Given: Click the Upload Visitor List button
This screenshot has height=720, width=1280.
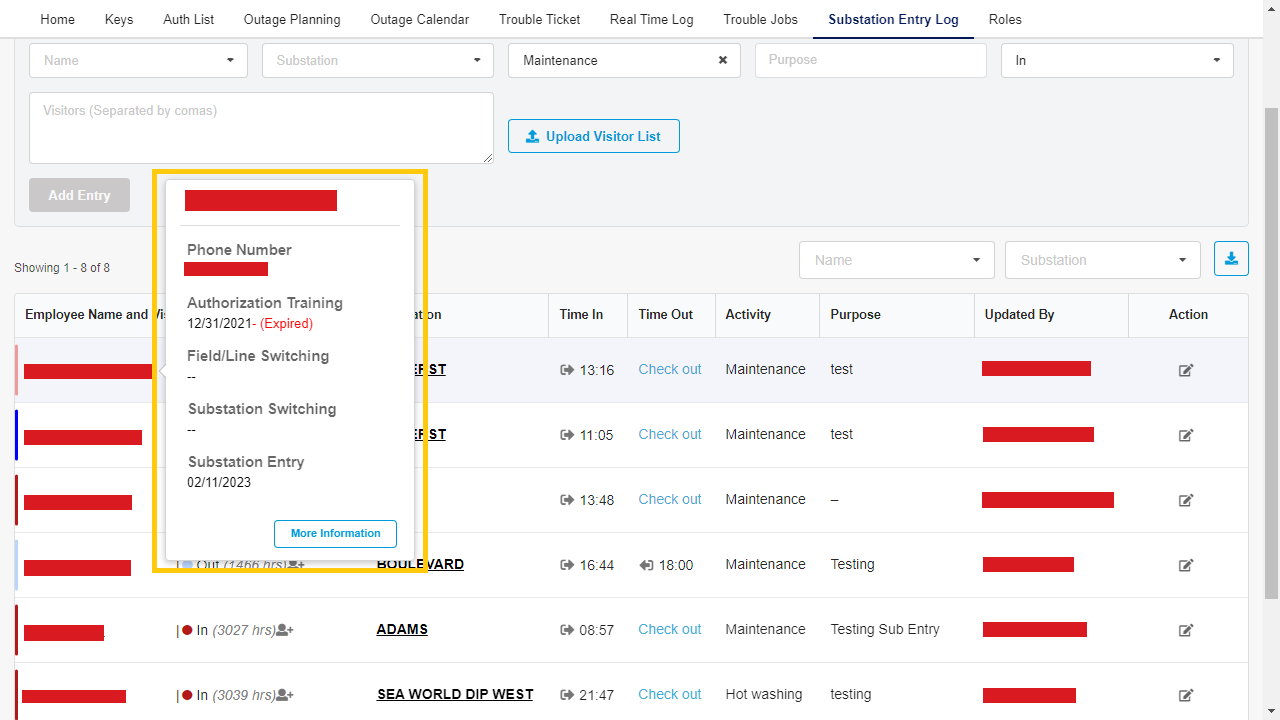Looking at the screenshot, I should 593,136.
